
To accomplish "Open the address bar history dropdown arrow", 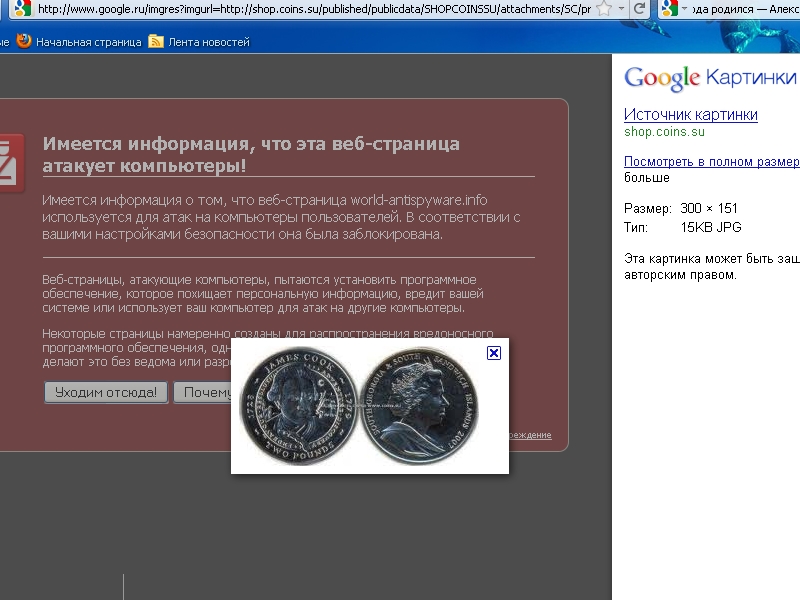I will coord(621,9).
